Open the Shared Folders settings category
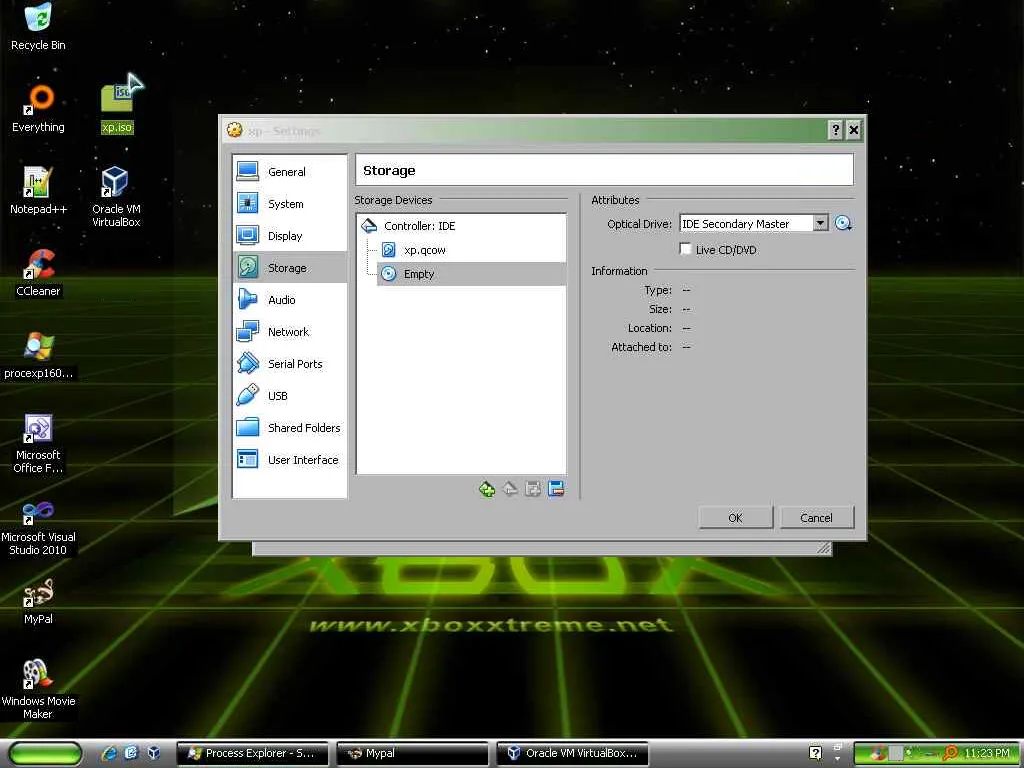 point(290,428)
